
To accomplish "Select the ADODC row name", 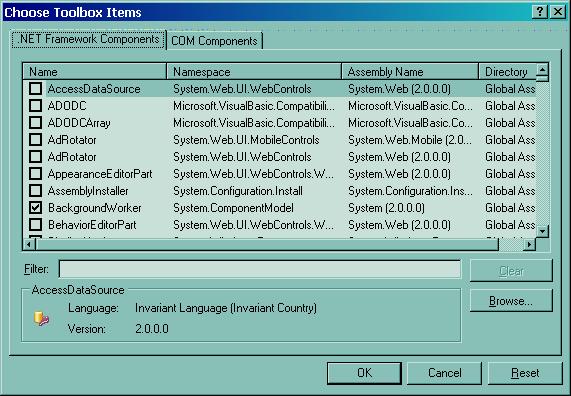I will click(x=67, y=106).
